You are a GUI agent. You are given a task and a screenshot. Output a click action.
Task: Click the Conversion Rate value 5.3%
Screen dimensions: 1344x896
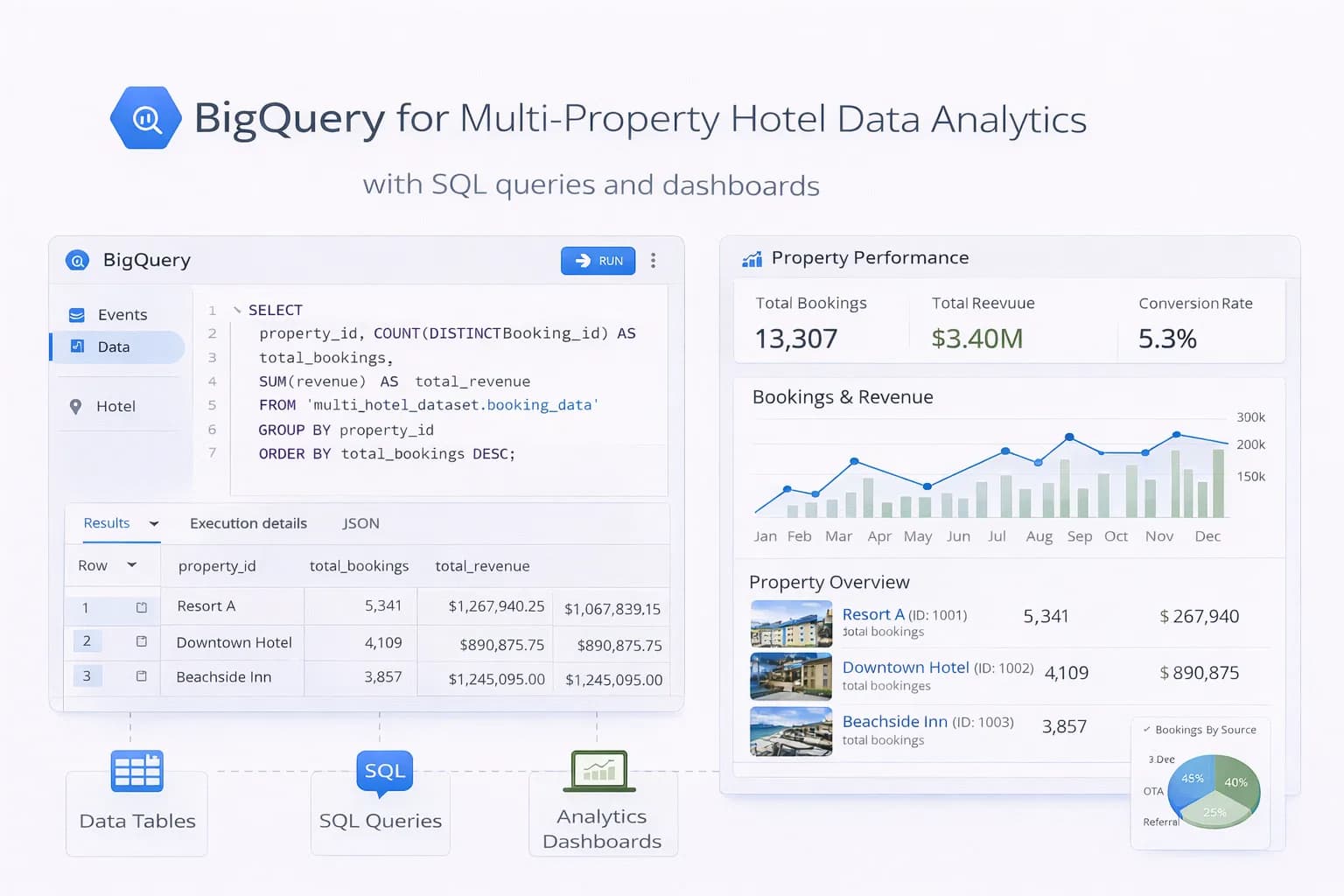point(1167,339)
